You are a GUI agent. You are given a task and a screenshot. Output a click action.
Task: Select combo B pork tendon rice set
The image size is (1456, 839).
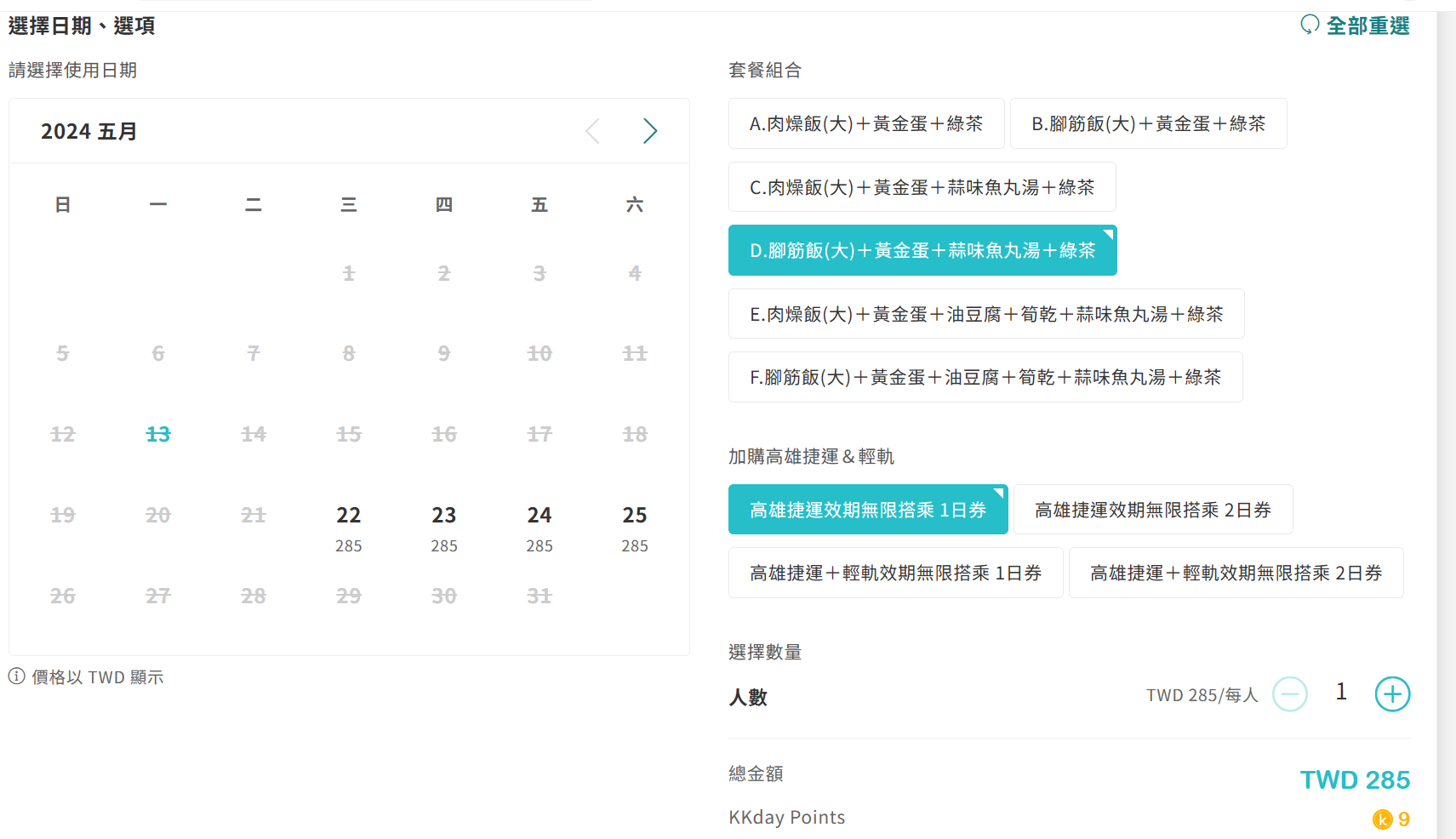pos(1148,124)
